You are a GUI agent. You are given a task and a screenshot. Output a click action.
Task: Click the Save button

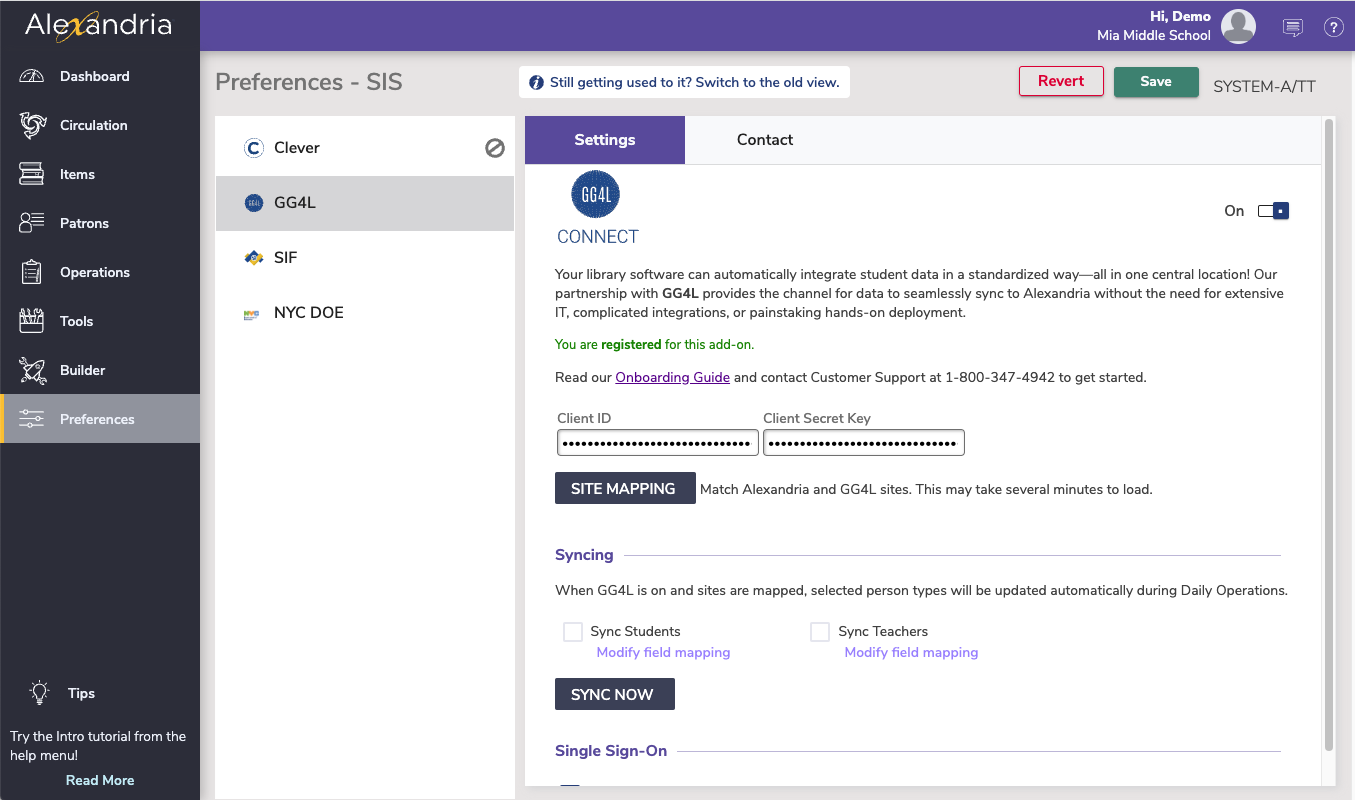pyautogui.click(x=1156, y=82)
